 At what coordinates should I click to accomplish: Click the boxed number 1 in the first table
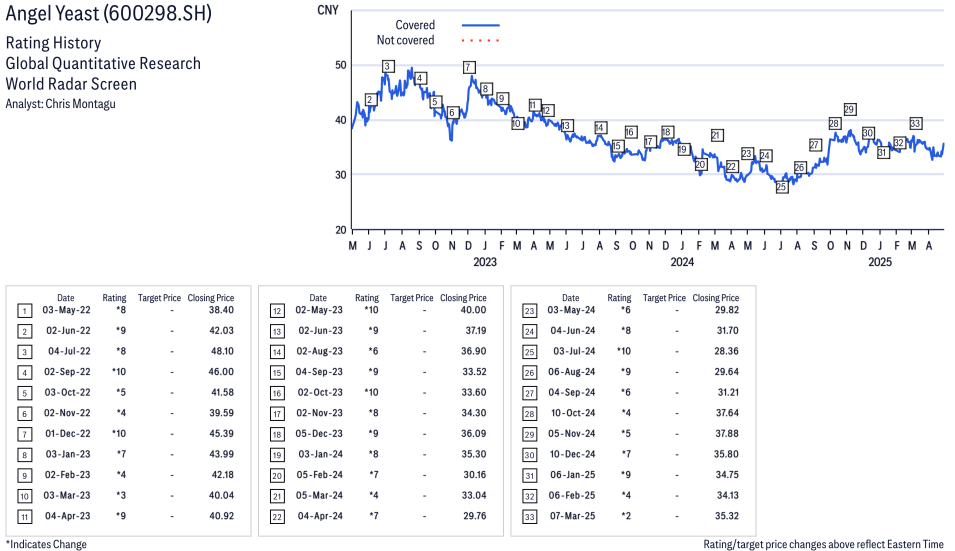point(24,311)
